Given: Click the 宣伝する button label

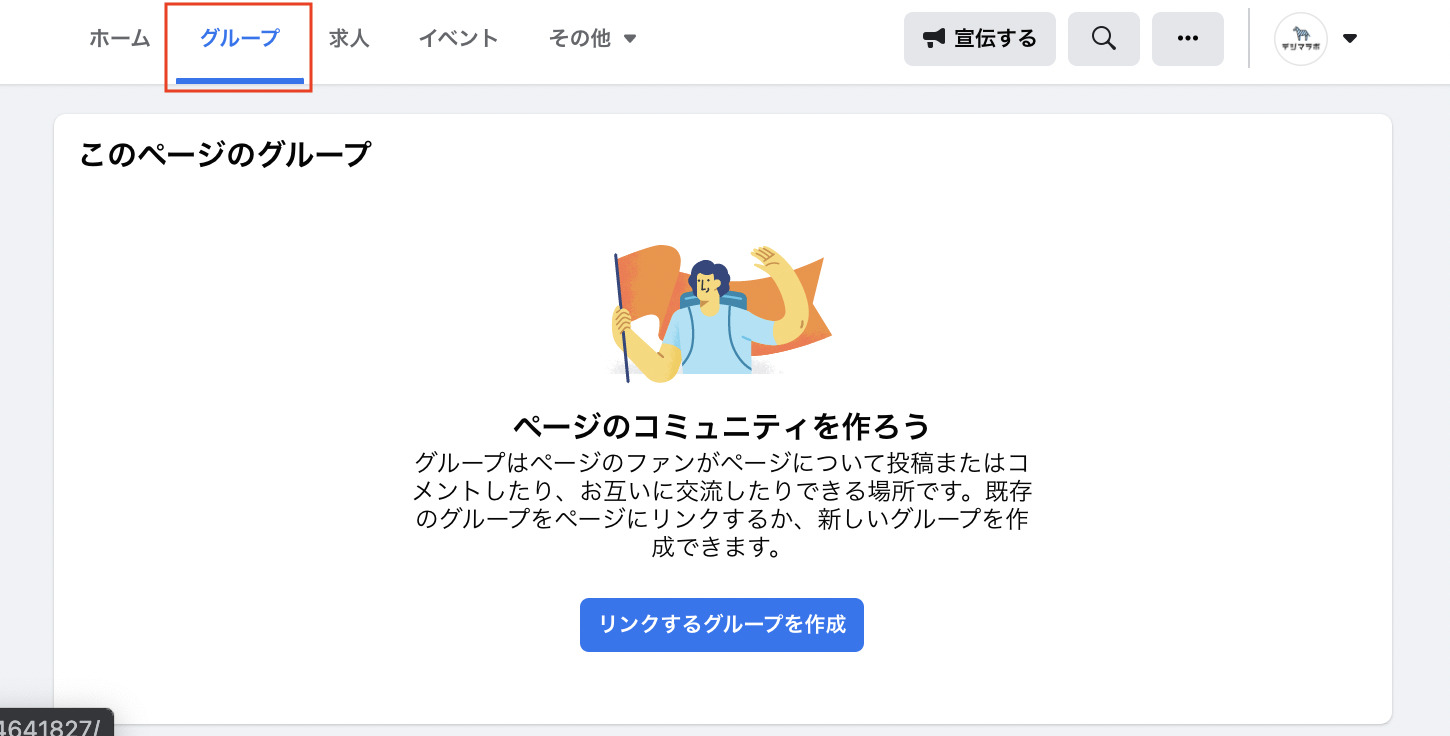Looking at the screenshot, I should [x=995, y=39].
